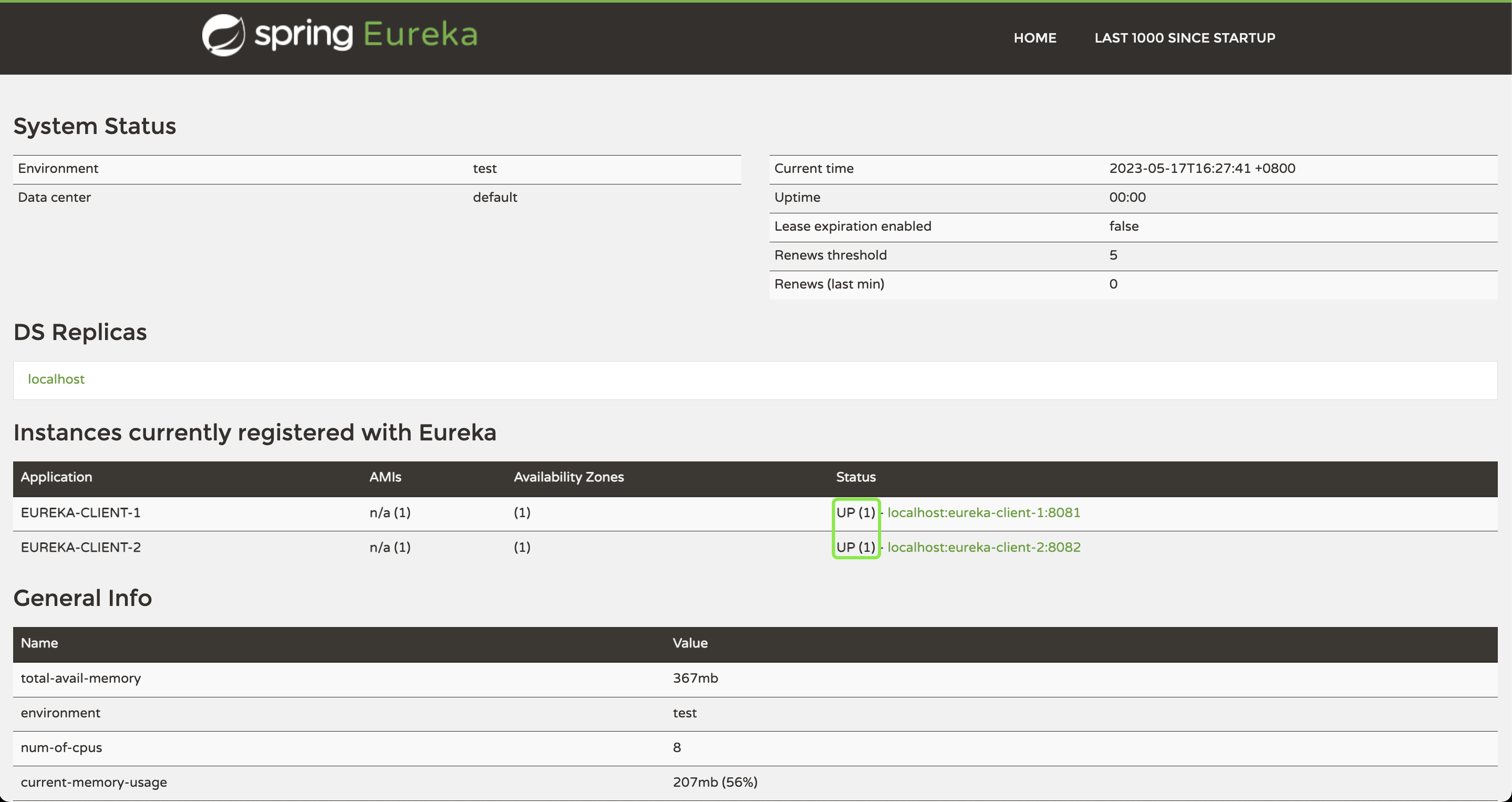Select UP (1) status for EUREKA-CLIENT-1
Image resolution: width=1512 pixels, height=802 pixels.
tap(855, 512)
